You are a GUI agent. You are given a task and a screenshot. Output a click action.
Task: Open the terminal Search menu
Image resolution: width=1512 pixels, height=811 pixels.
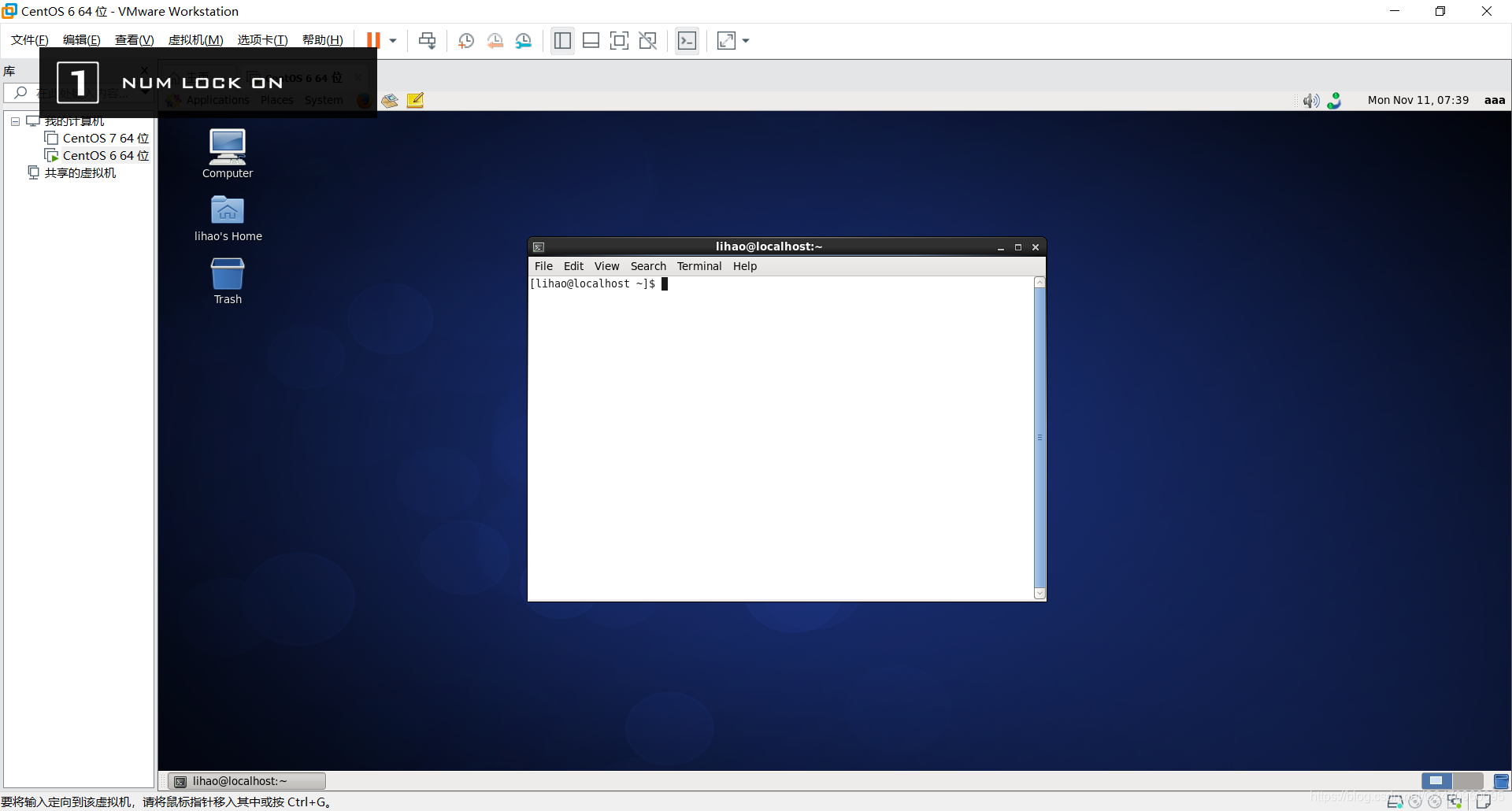point(648,266)
